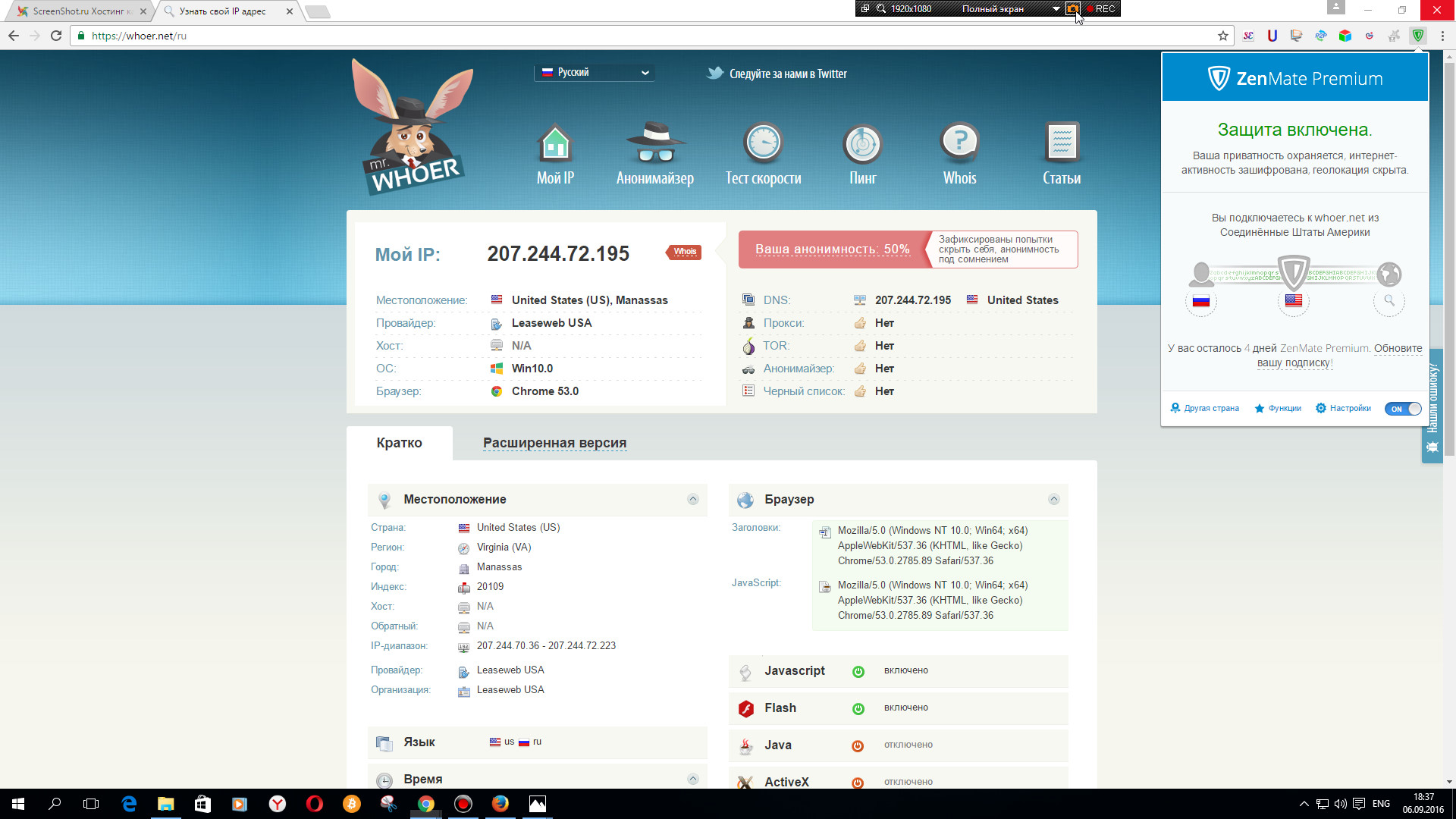The height and width of the screenshot is (819, 1456).
Task: Click the magnifier destination circle in ZenMate
Action: pos(1389,301)
